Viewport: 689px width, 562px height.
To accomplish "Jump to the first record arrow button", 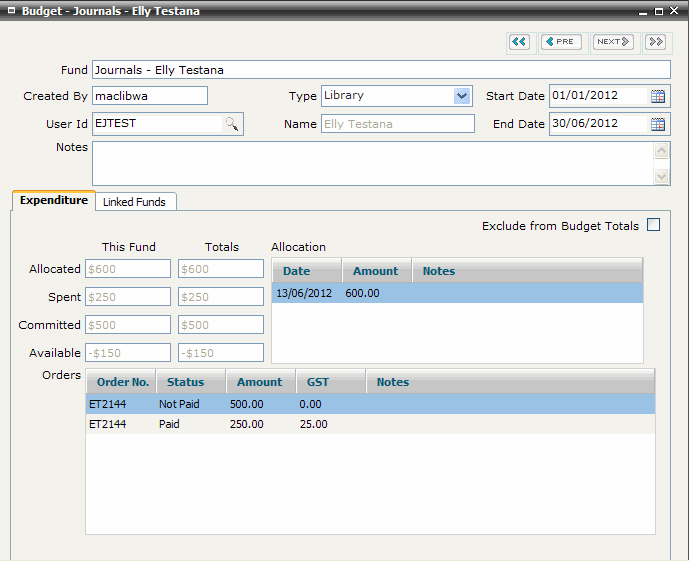I will [x=518, y=42].
